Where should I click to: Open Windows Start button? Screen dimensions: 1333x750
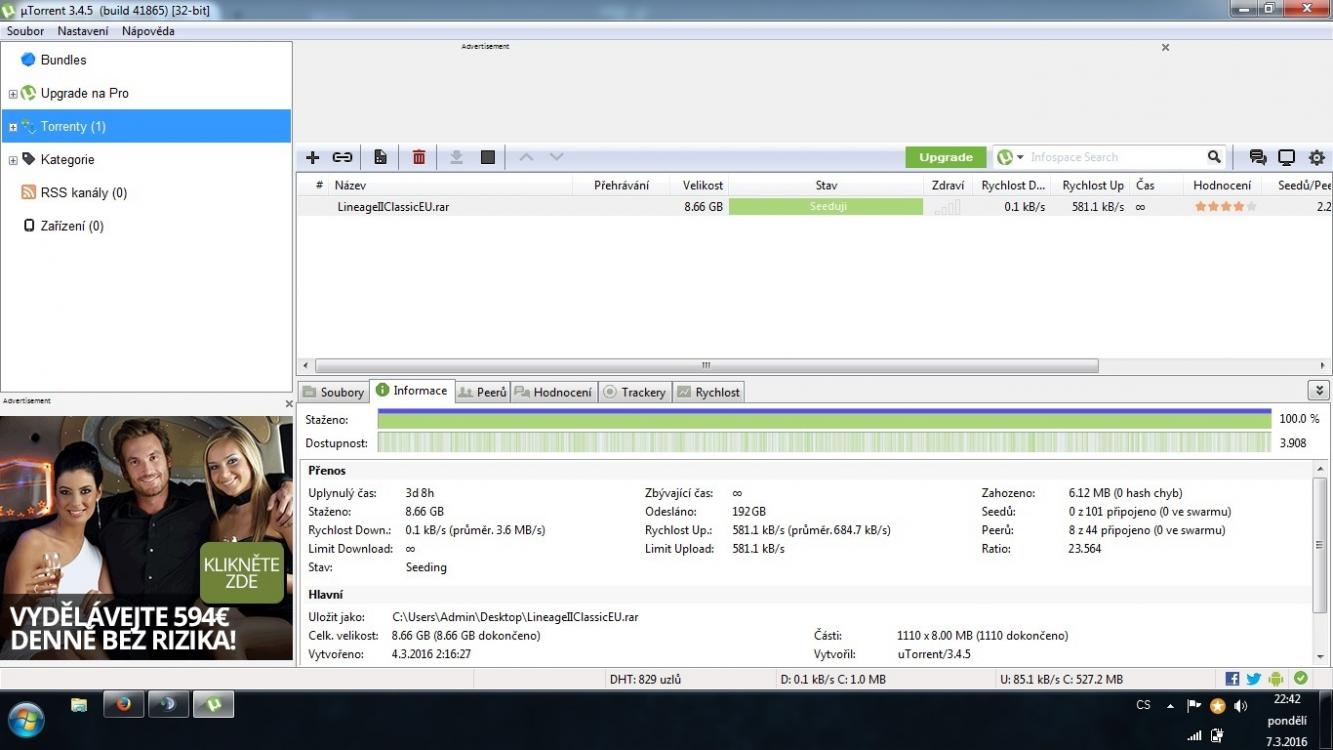(25, 719)
